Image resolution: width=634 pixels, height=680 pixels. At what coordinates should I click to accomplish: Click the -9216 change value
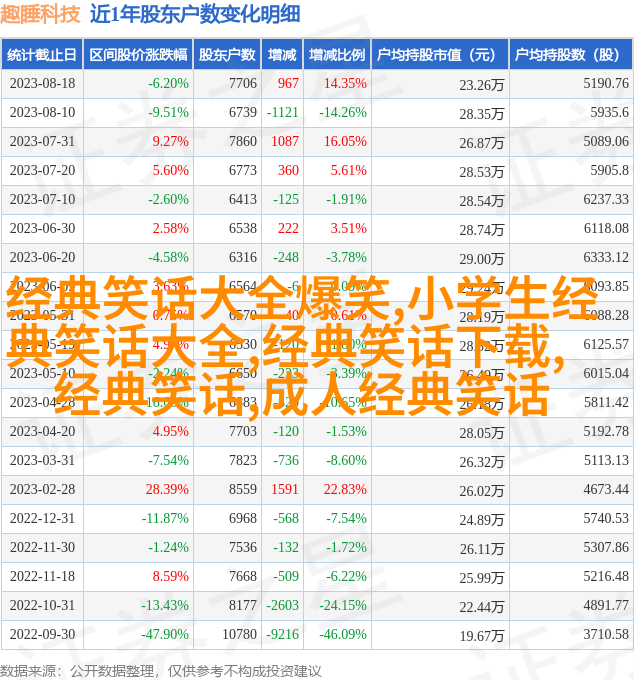point(283,634)
